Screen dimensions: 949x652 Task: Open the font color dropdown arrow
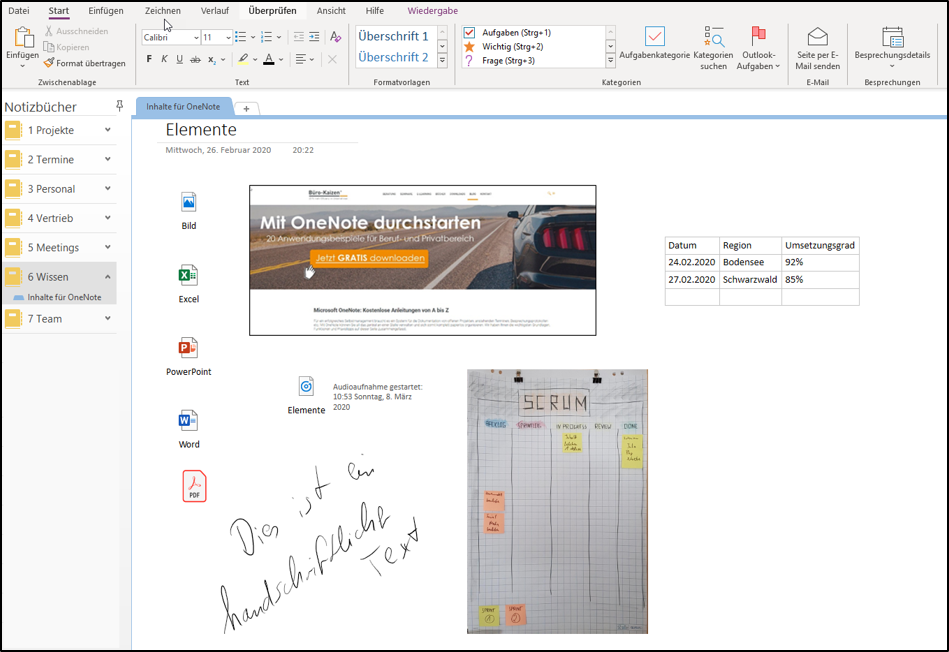[281, 59]
